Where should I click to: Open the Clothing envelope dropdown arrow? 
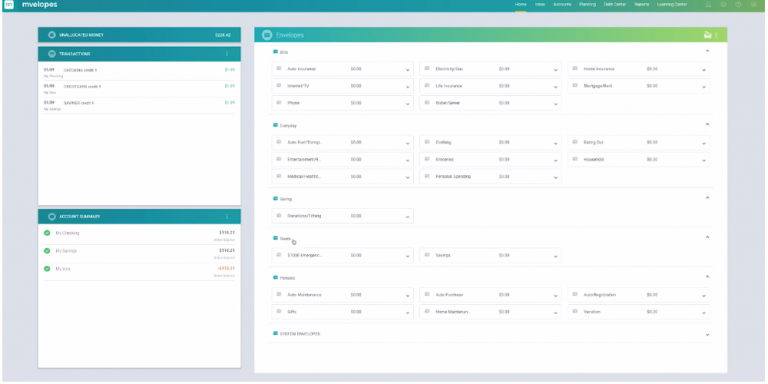(x=555, y=144)
